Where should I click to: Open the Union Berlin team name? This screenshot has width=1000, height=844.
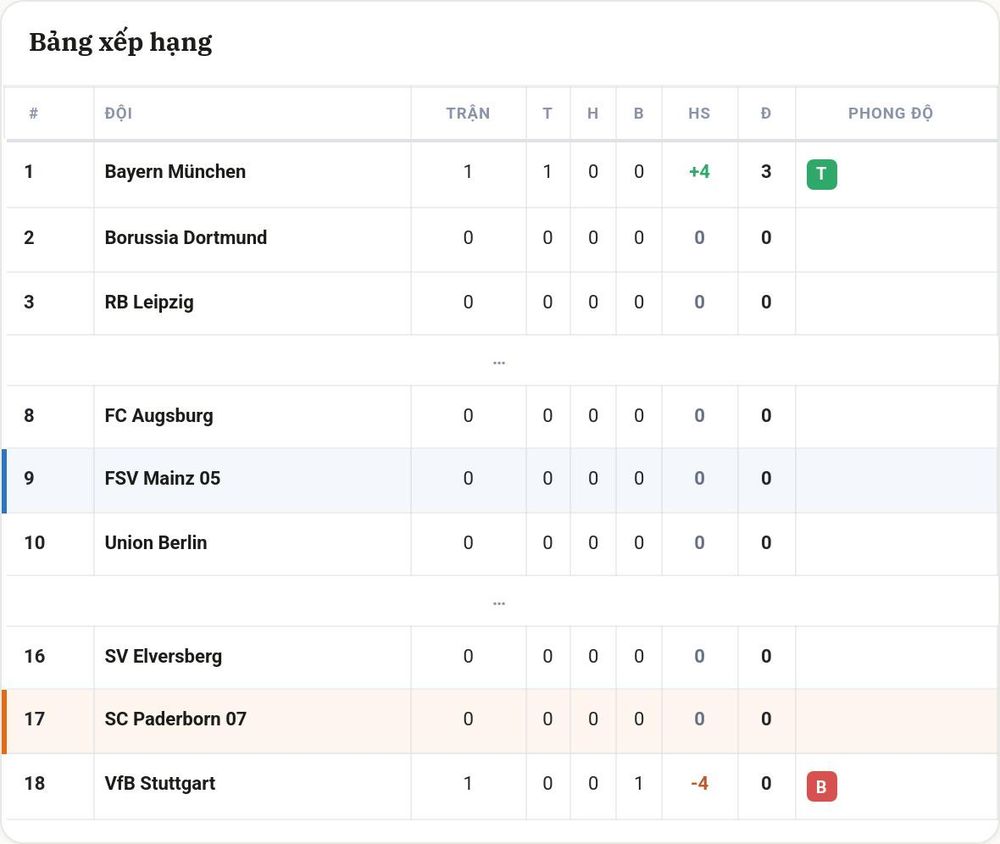point(156,542)
